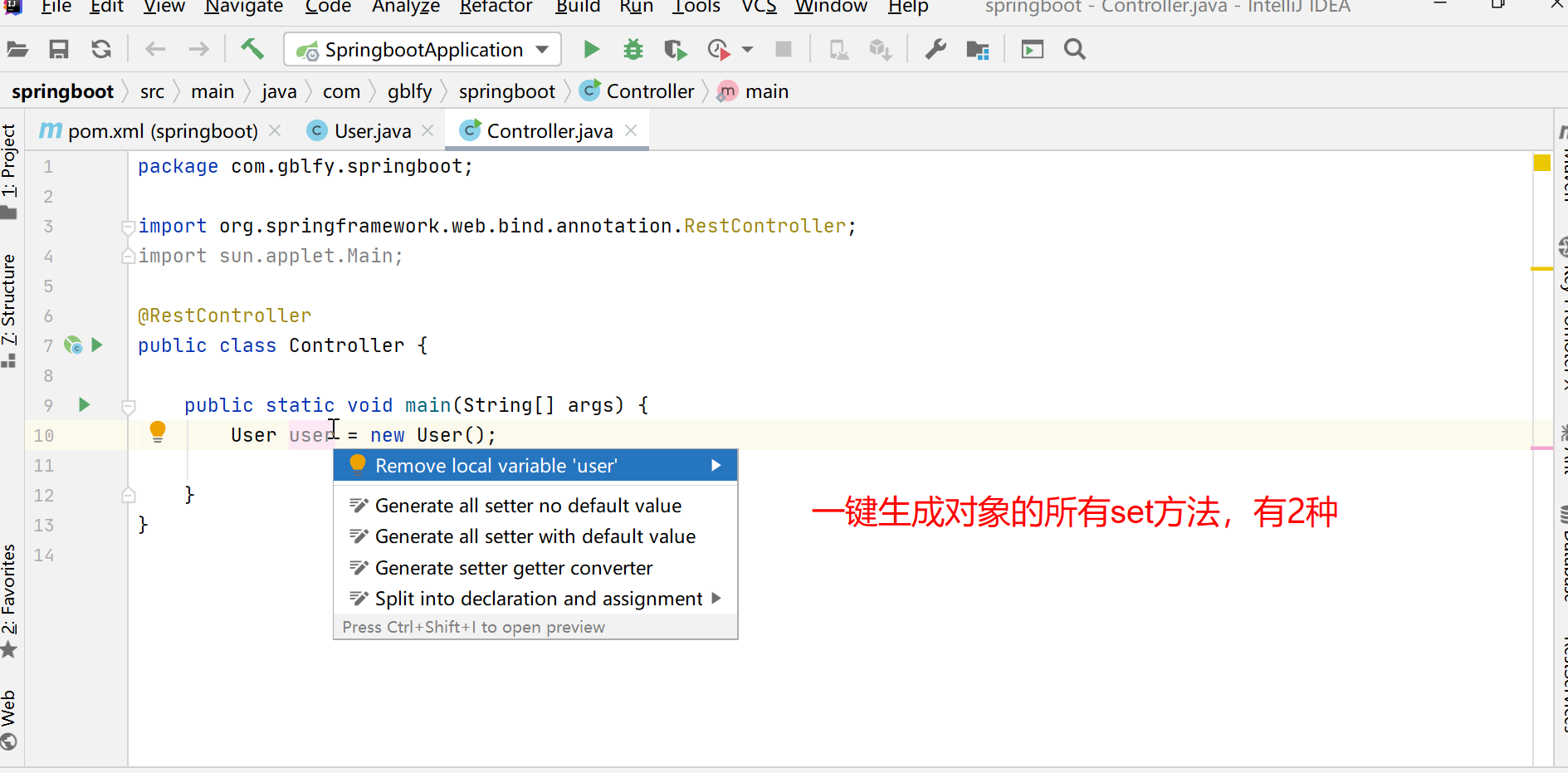Open Settings with the wrench icon
Screen dimensions: 1568x773
(x=936, y=50)
